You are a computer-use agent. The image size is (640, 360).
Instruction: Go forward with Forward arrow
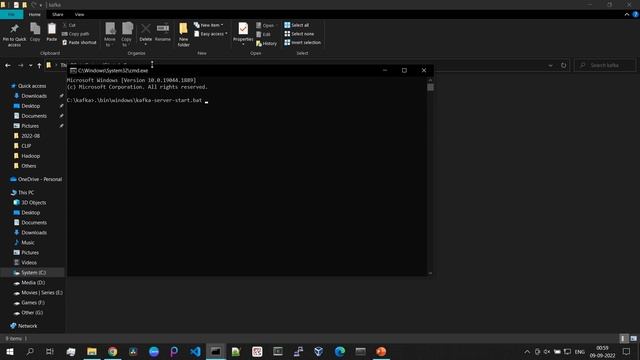pos(20,65)
